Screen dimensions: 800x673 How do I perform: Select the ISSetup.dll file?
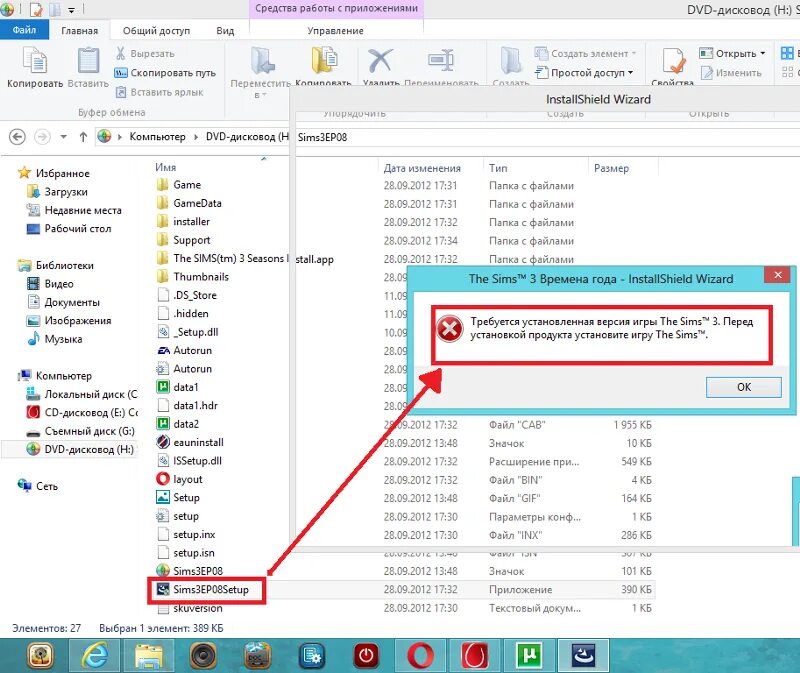[189, 461]
